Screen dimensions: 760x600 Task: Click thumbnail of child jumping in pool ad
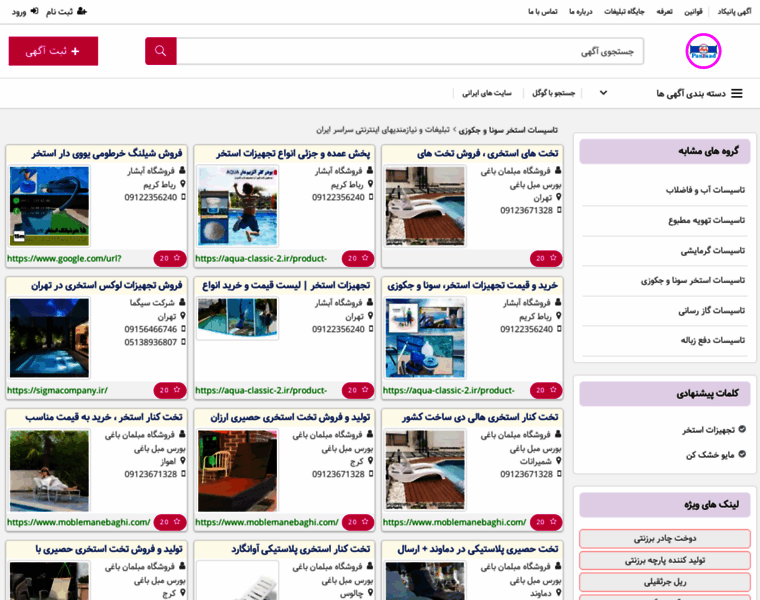[238, 206]
